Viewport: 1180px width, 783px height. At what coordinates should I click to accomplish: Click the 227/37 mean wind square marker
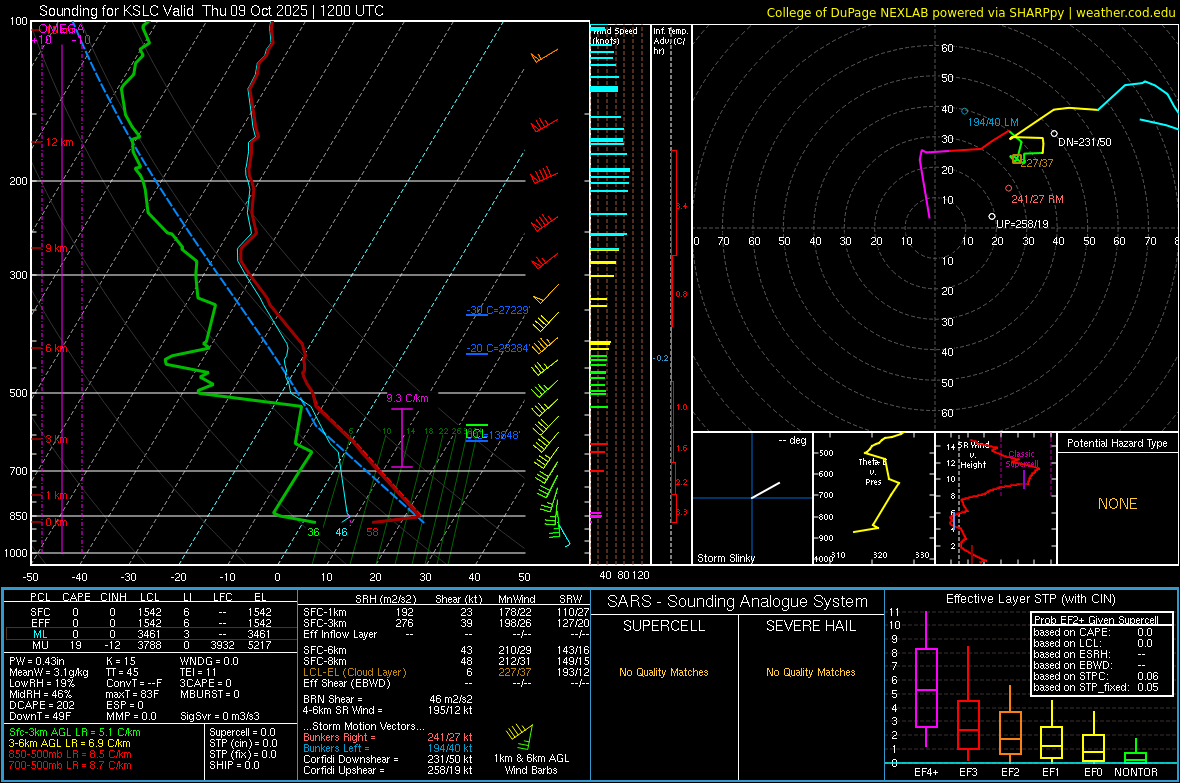1017,159
